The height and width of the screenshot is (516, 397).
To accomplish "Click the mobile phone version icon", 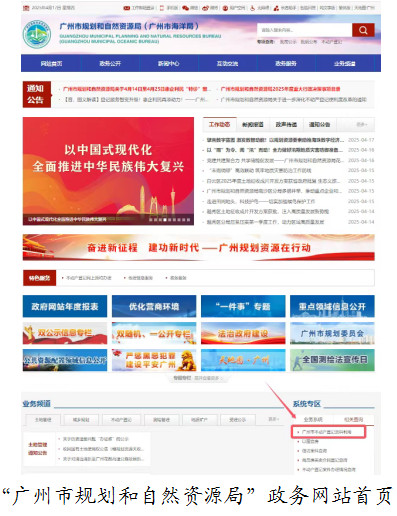I will [162, 8].
